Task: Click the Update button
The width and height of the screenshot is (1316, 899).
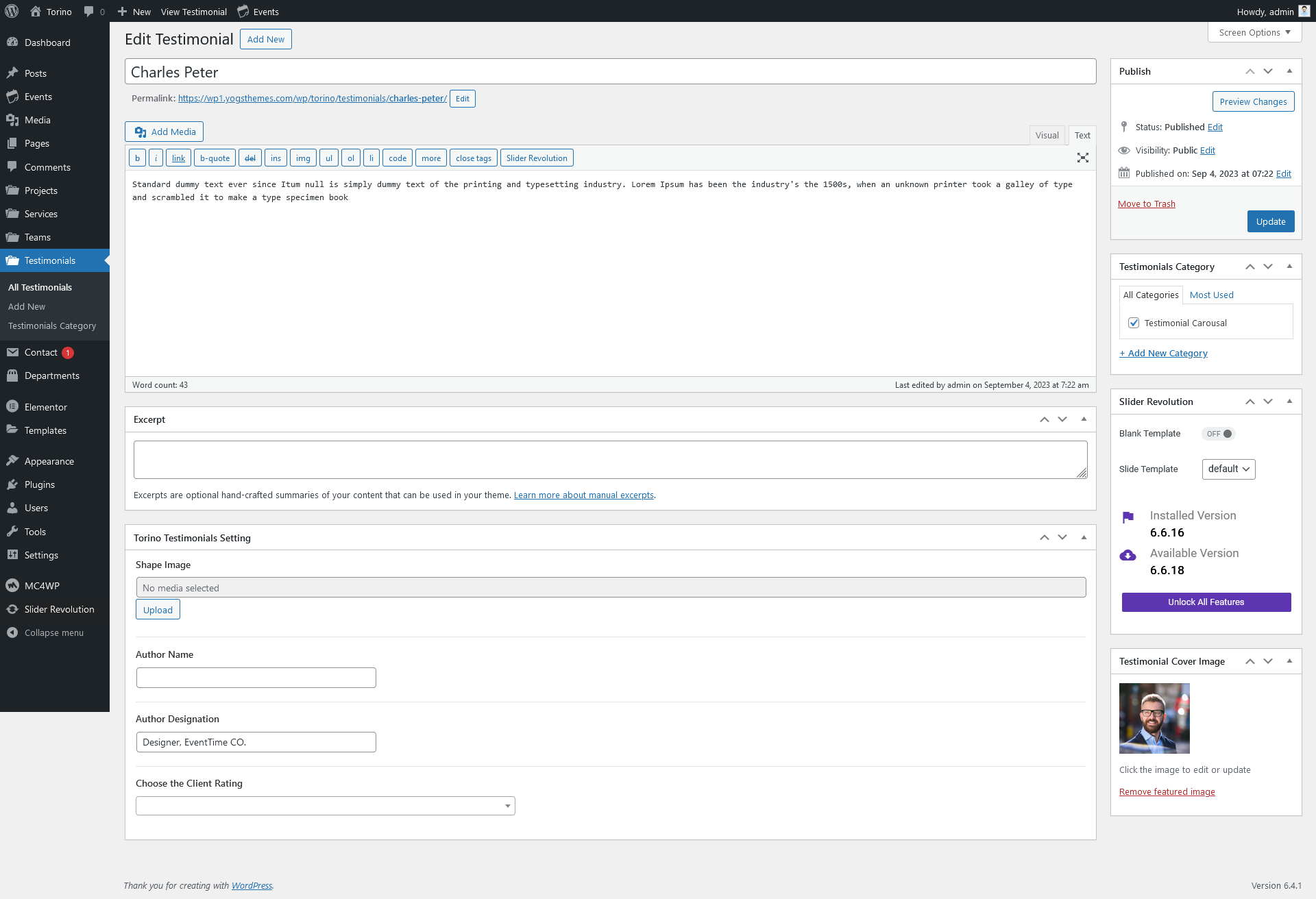Action: click(1270, 221)
